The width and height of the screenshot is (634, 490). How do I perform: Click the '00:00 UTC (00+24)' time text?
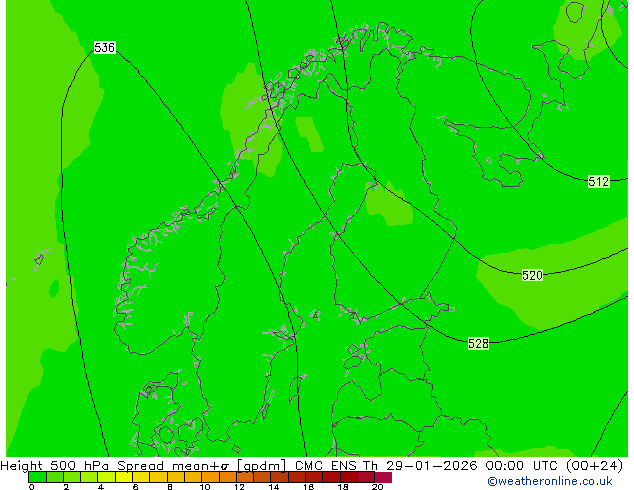(554, 466)
